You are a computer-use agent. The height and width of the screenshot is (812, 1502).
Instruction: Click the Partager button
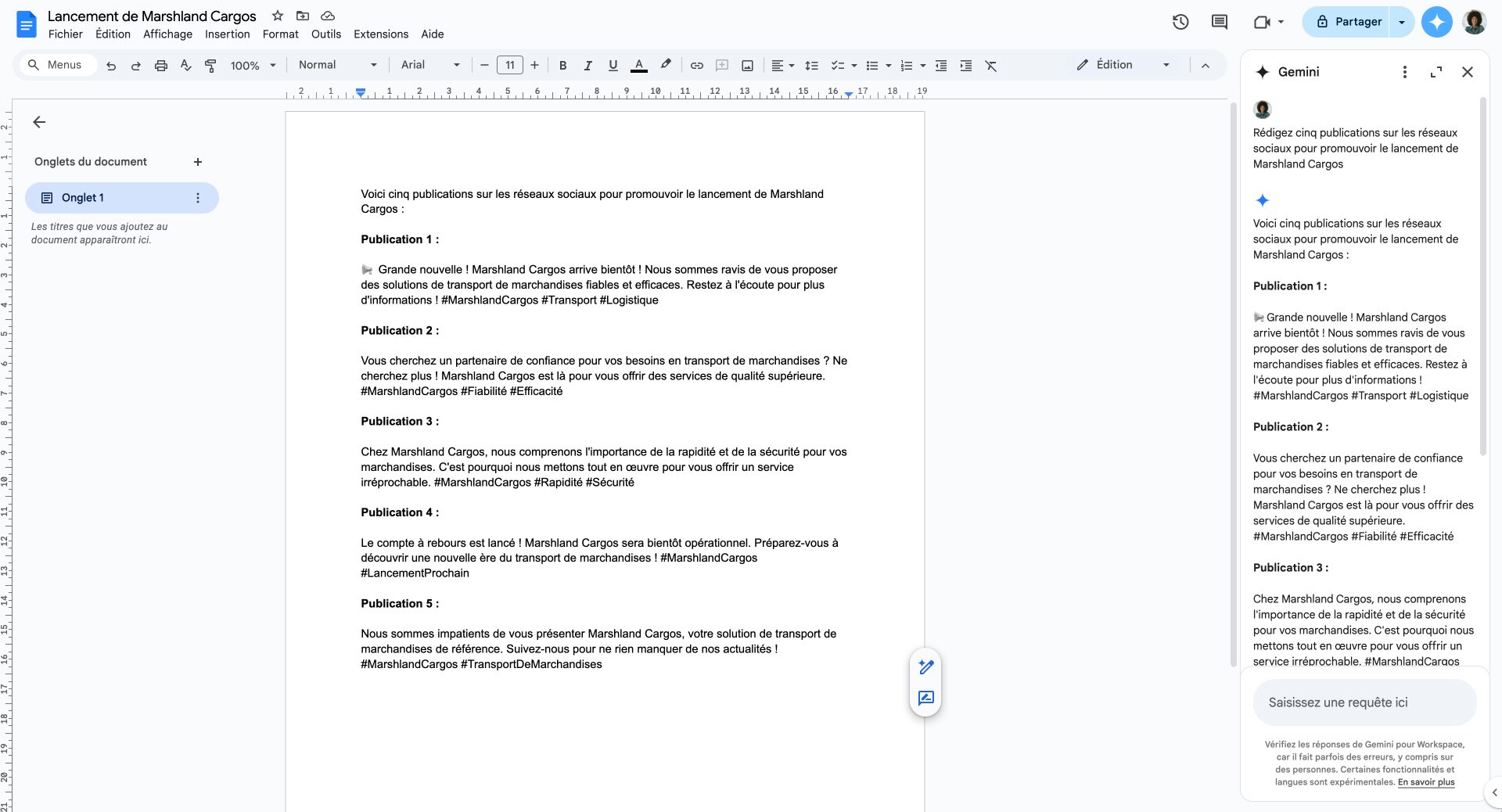pos(1347,22)
